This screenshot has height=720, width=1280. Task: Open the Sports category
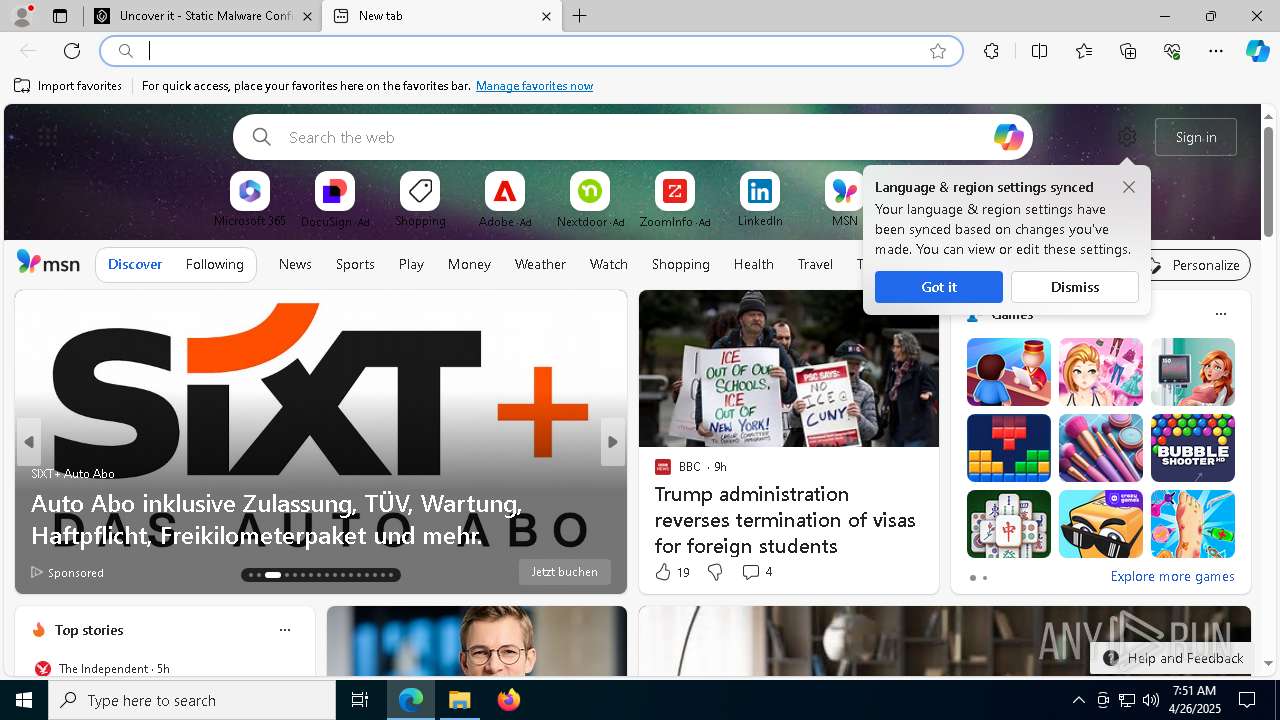(x=355, y=264)
